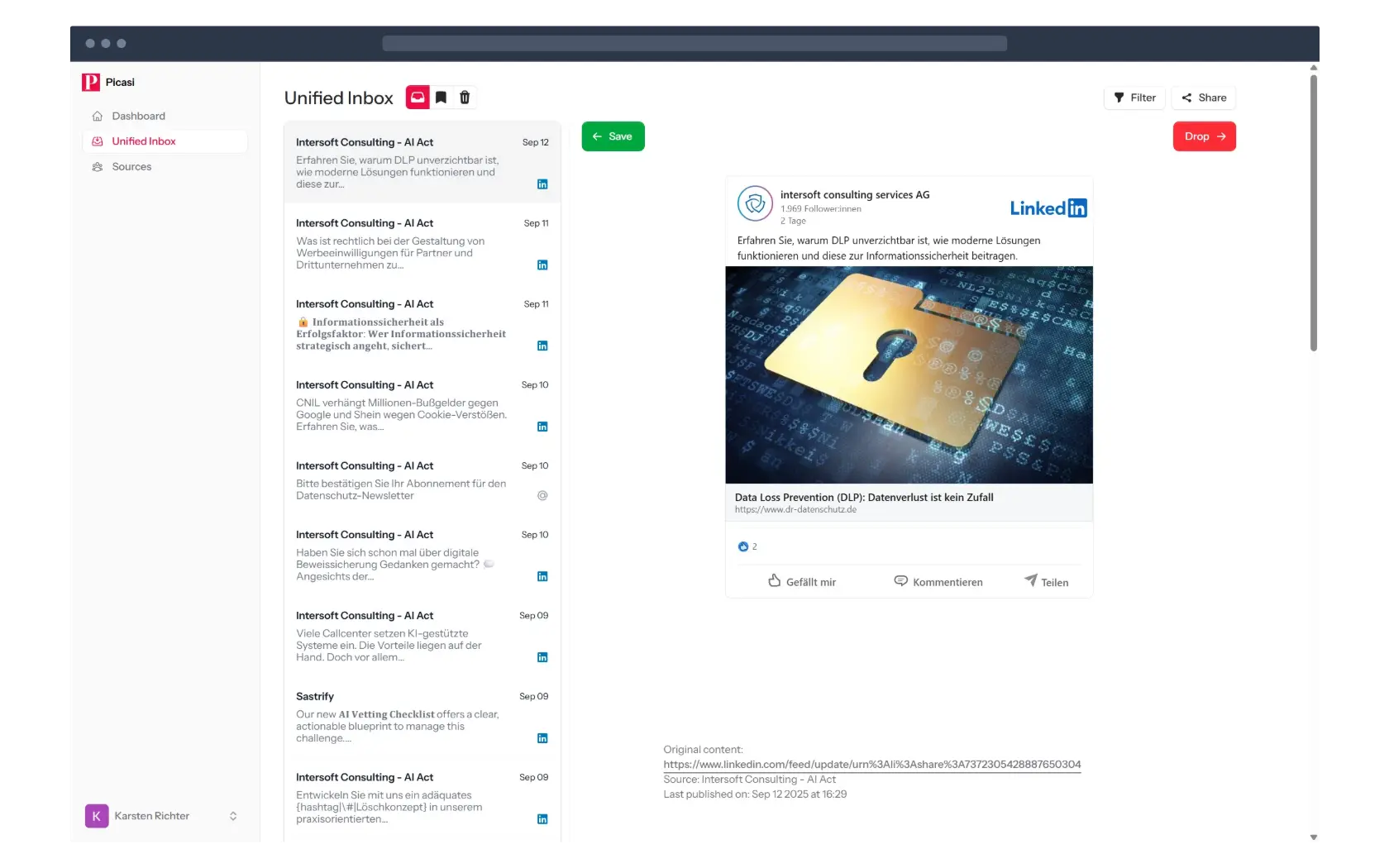Viewport: 1389px width, 868px height.
Task: Click the Picasi logo icon
Action: point(91,82)
